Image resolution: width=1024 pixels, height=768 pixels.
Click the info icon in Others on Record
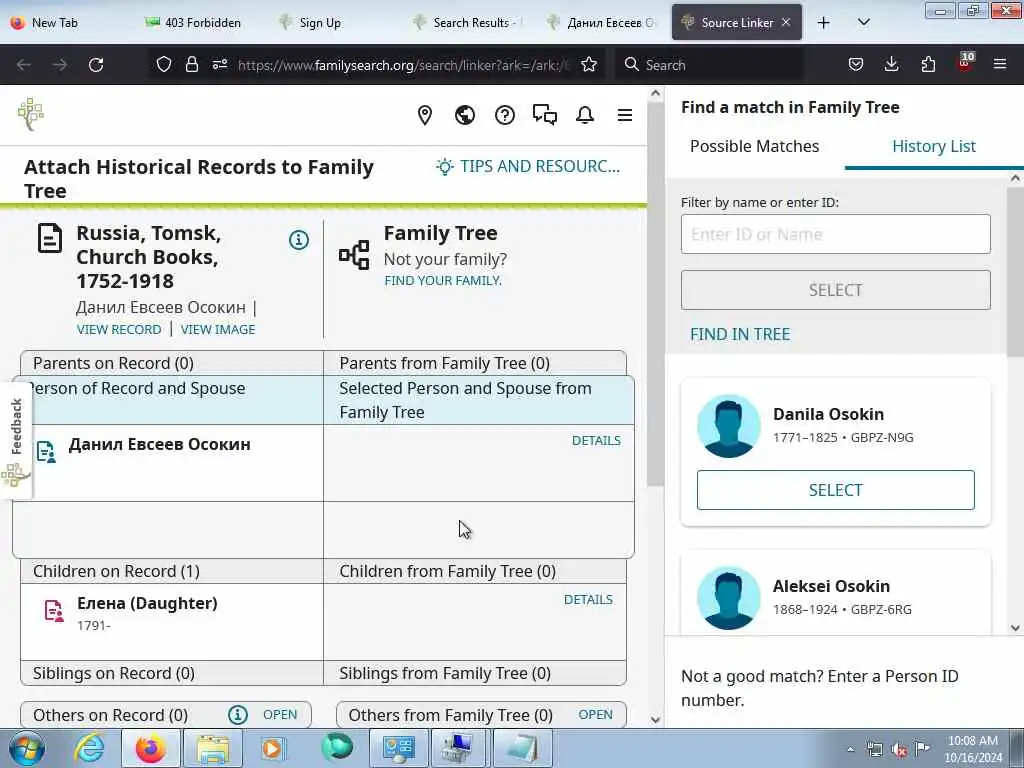click(x=238, y=715)
